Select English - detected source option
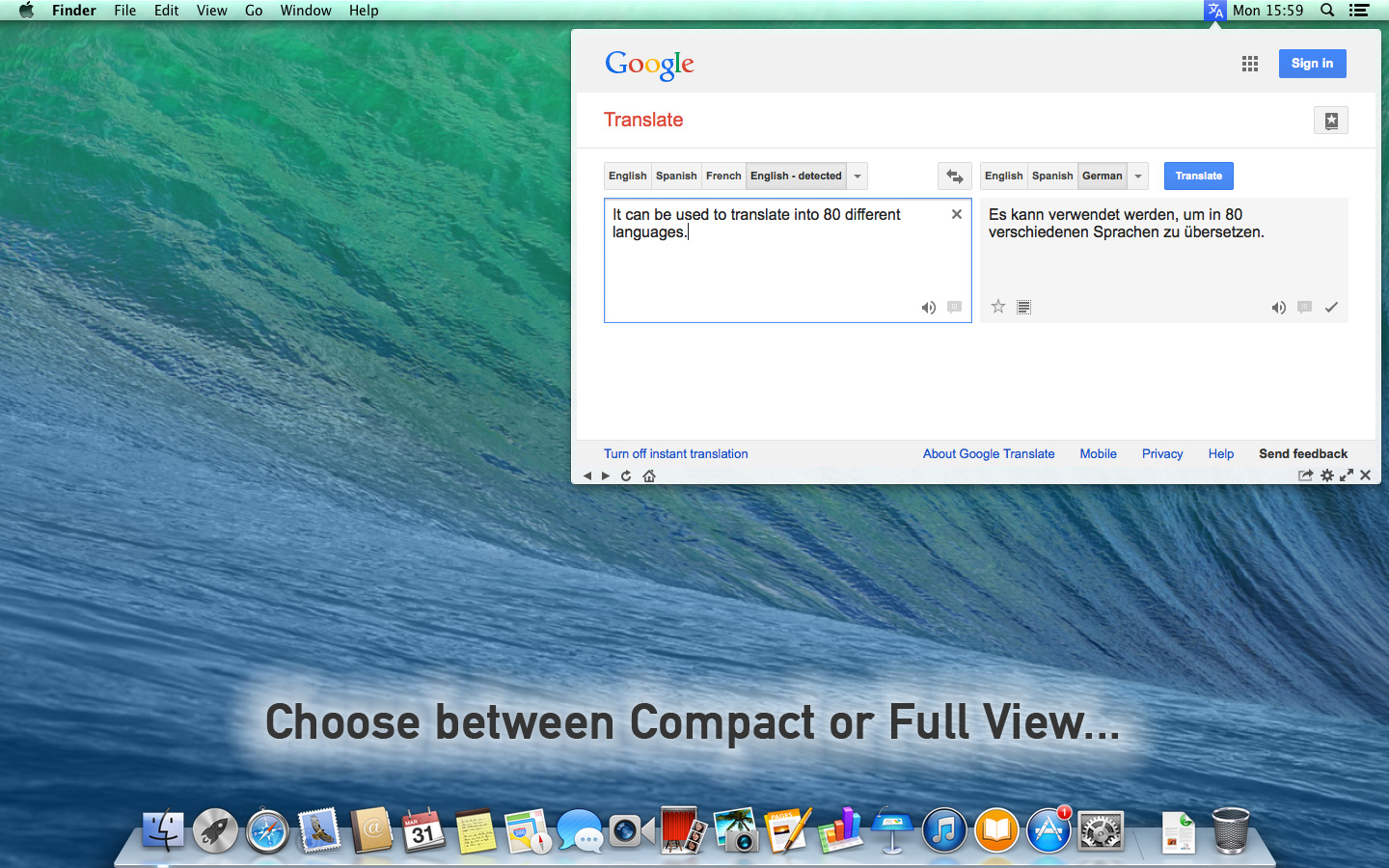 click(x=796, y=176)
